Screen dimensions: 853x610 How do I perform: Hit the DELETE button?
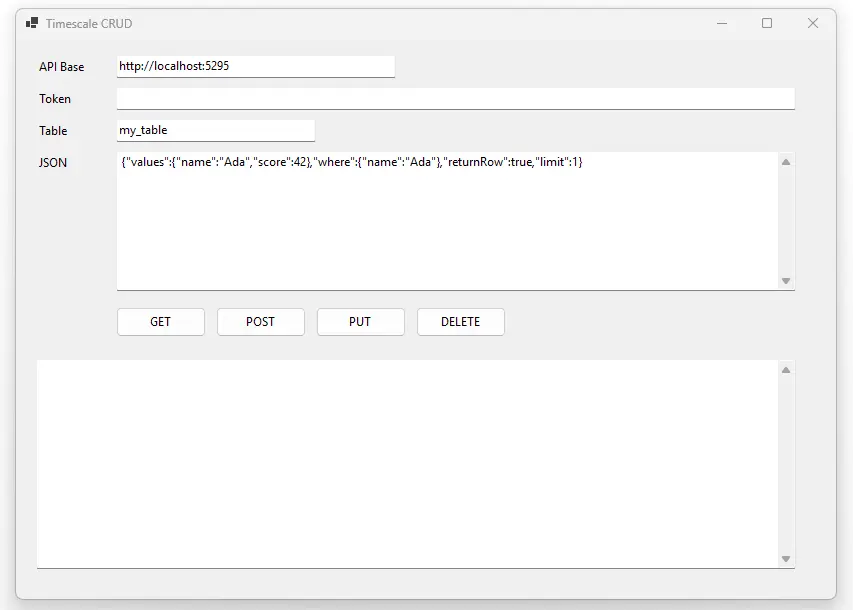[460, 322]
